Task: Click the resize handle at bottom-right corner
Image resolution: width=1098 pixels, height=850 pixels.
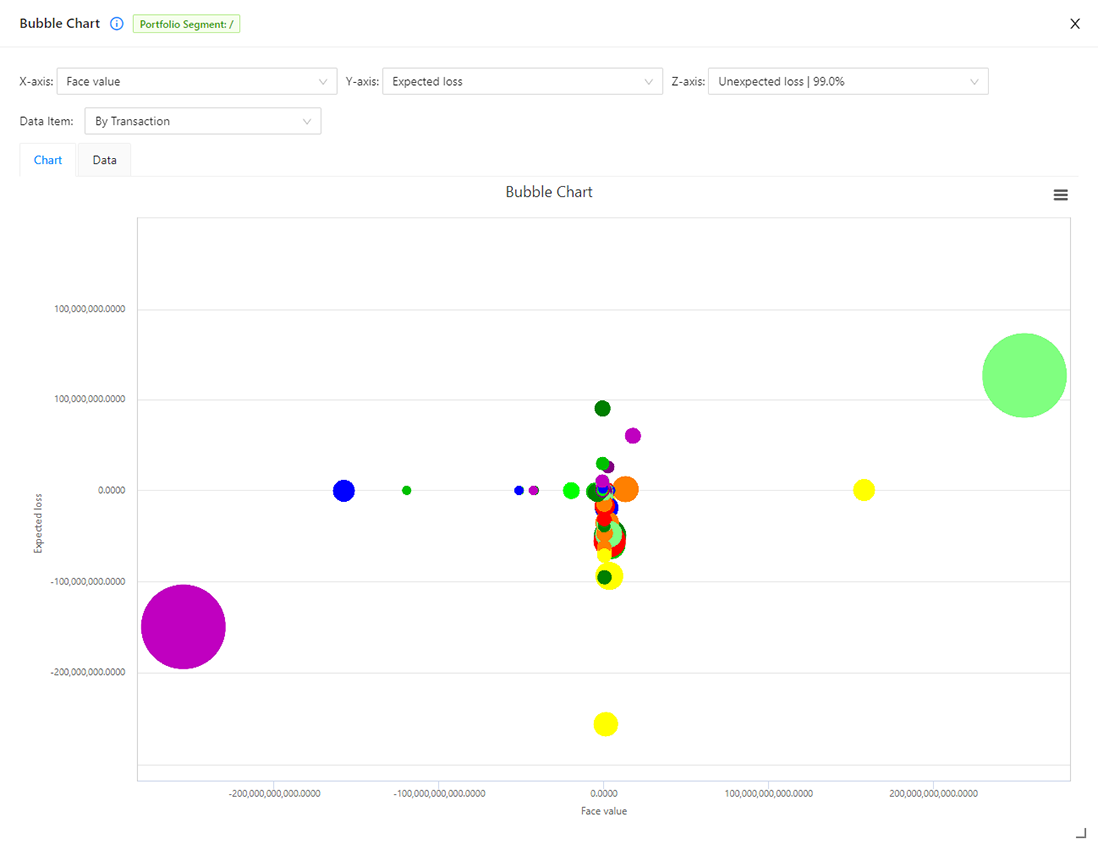Action: click(1080, 833)
